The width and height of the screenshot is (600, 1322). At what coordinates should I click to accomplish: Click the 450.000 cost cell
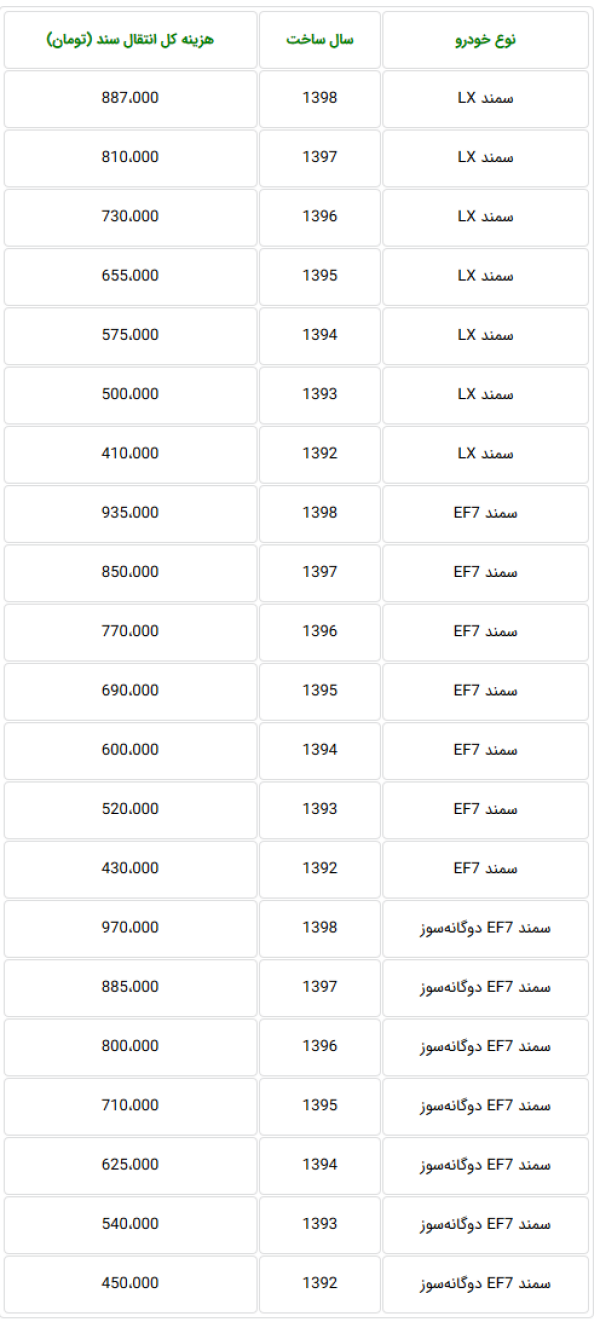130,1284
